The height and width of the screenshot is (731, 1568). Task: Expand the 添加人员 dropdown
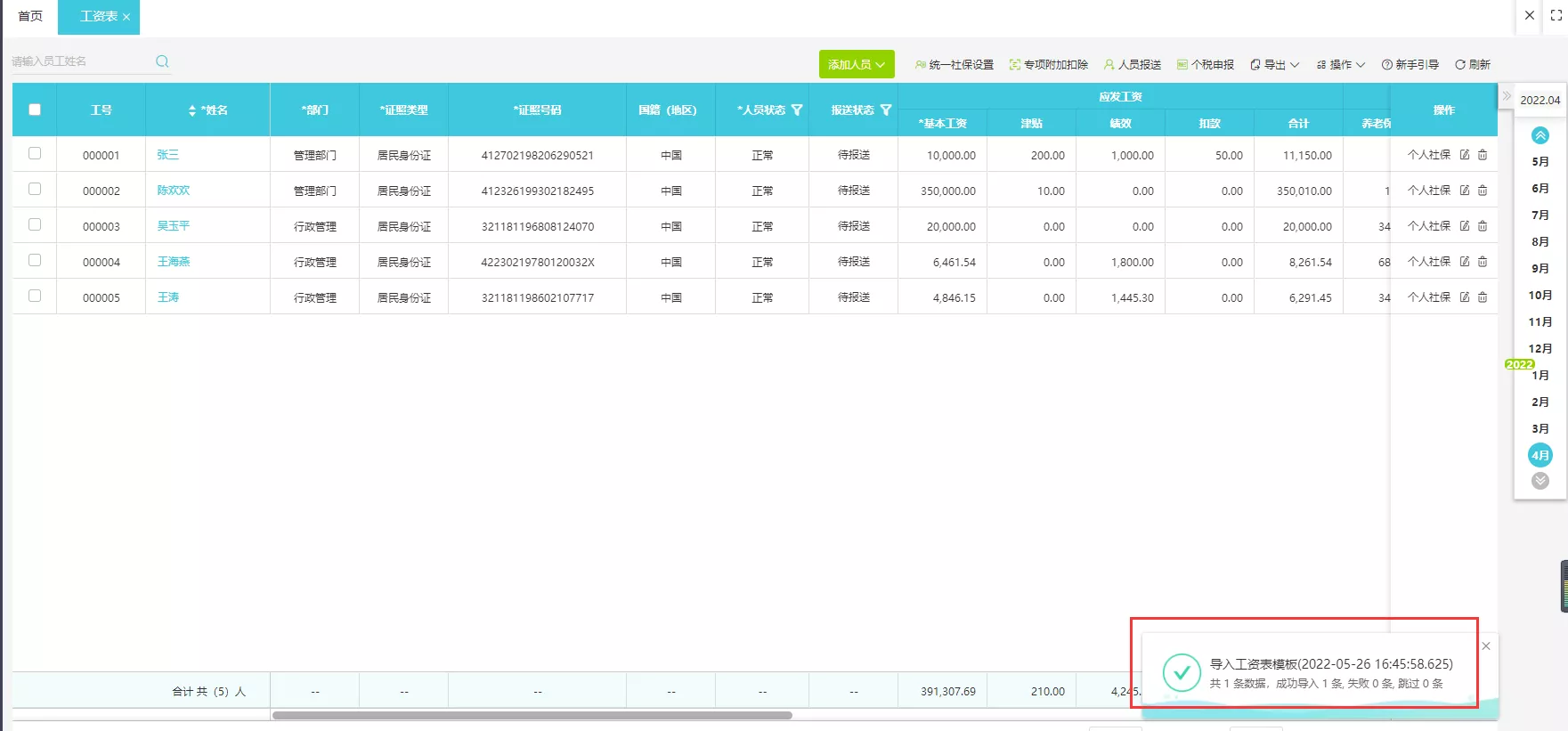click(x=857, y=64)
